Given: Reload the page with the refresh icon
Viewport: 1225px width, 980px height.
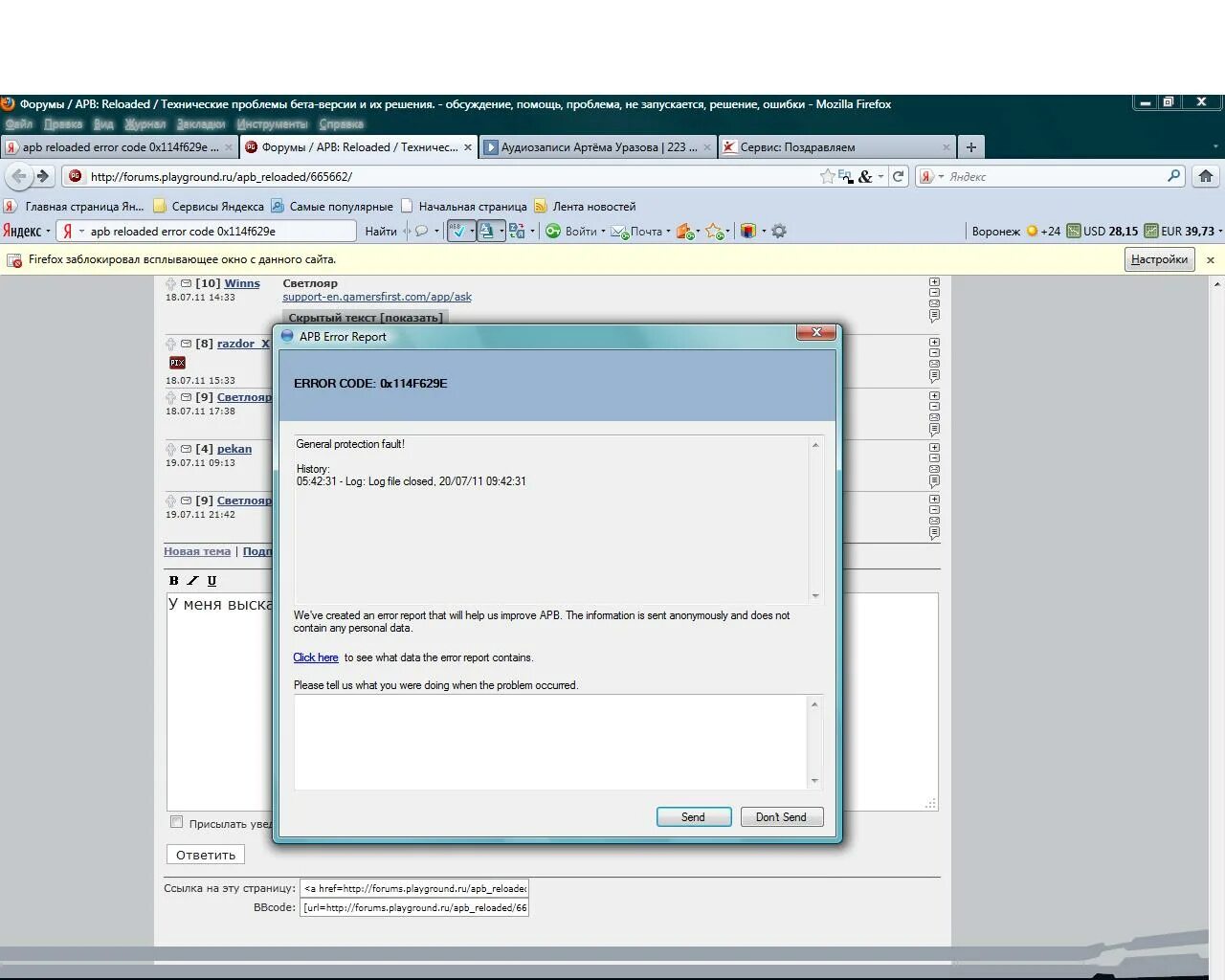Looking at the screenshot, I should pyautogui.click(x=898, y=176).
